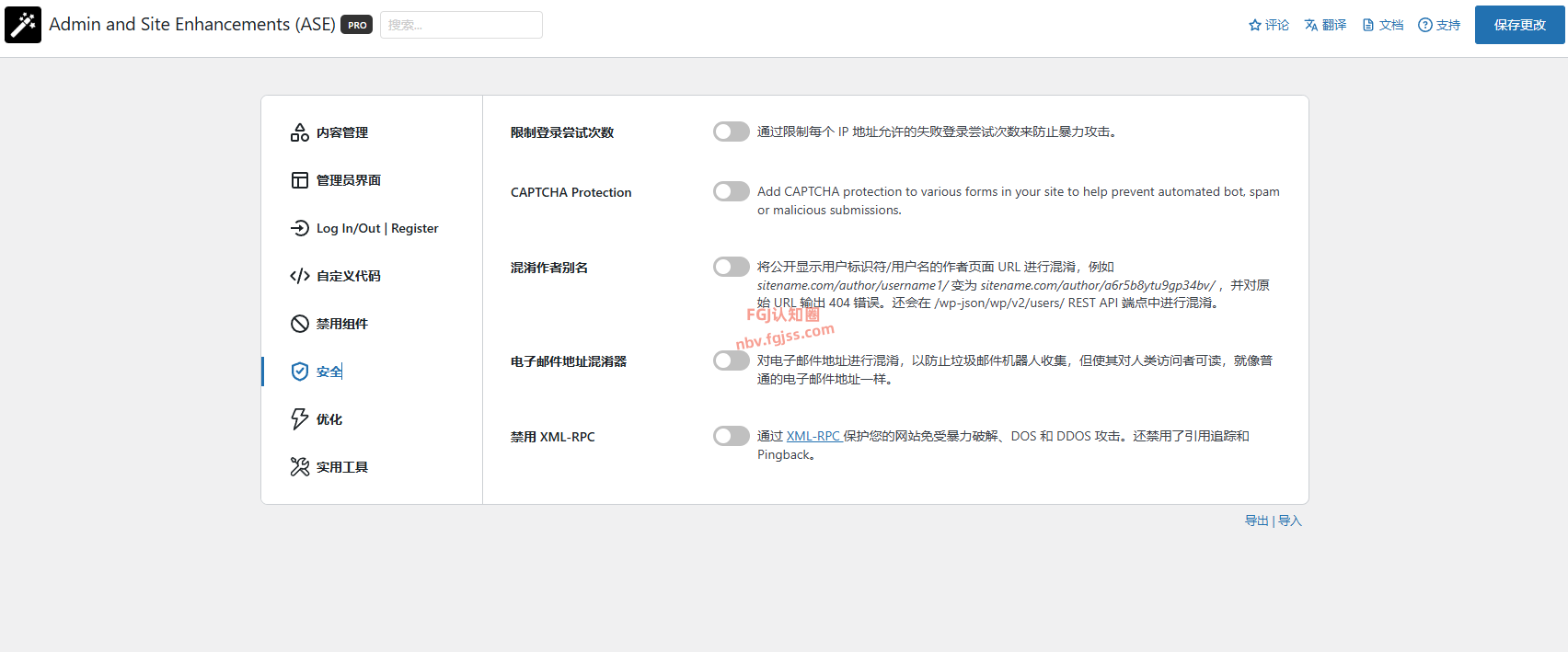Click the 禁用组件 ban circle icon
1568x652 pixels.
tap(300, 324)
